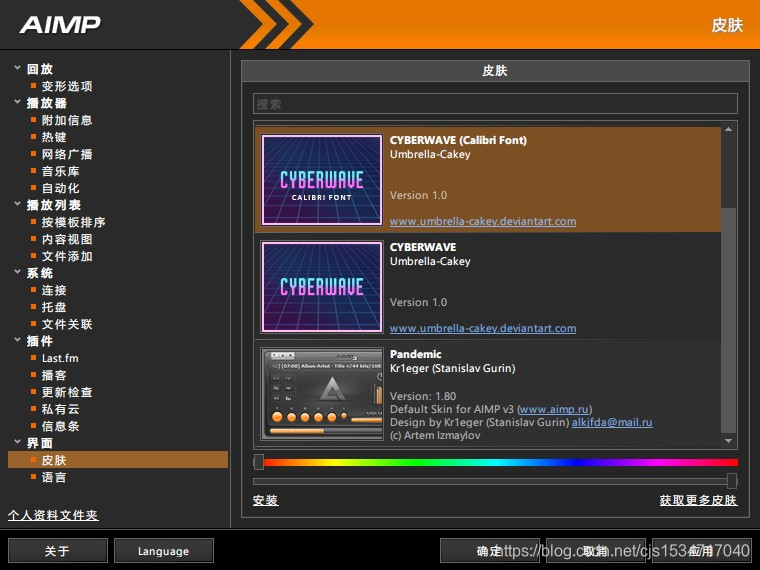The width and height of the screenshot is (760, 570).
Task: Select 热键 in the settings tree
Action: pos(54,137)
